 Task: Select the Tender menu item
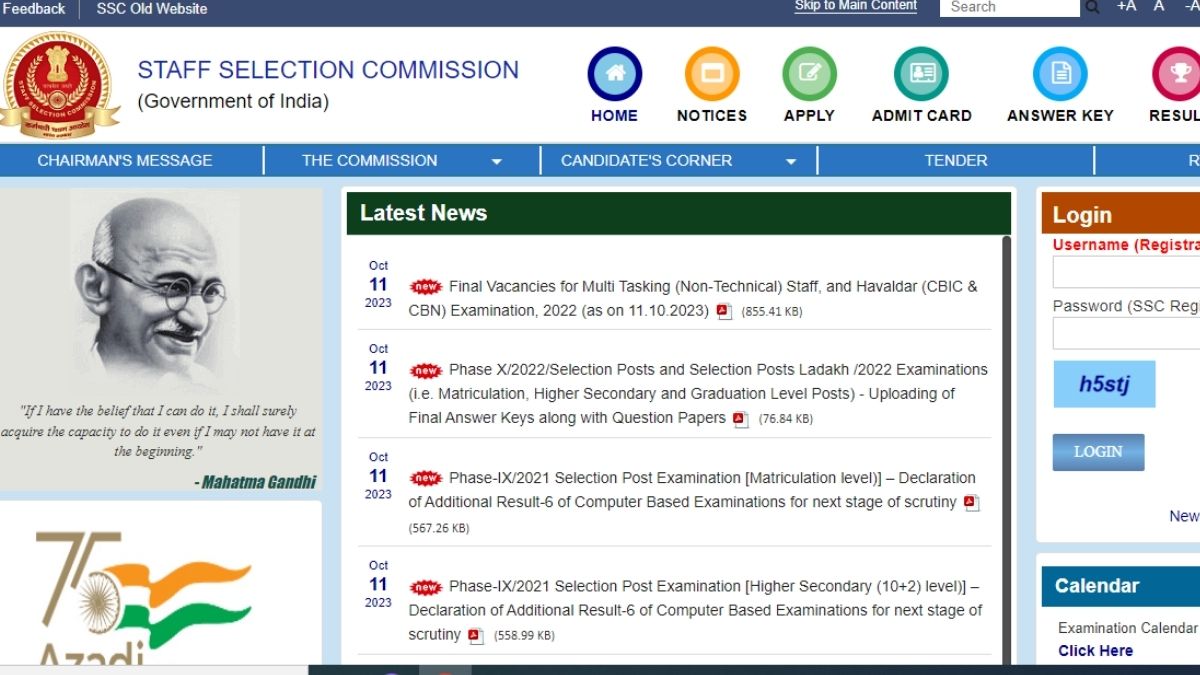[x=955, y=161]
